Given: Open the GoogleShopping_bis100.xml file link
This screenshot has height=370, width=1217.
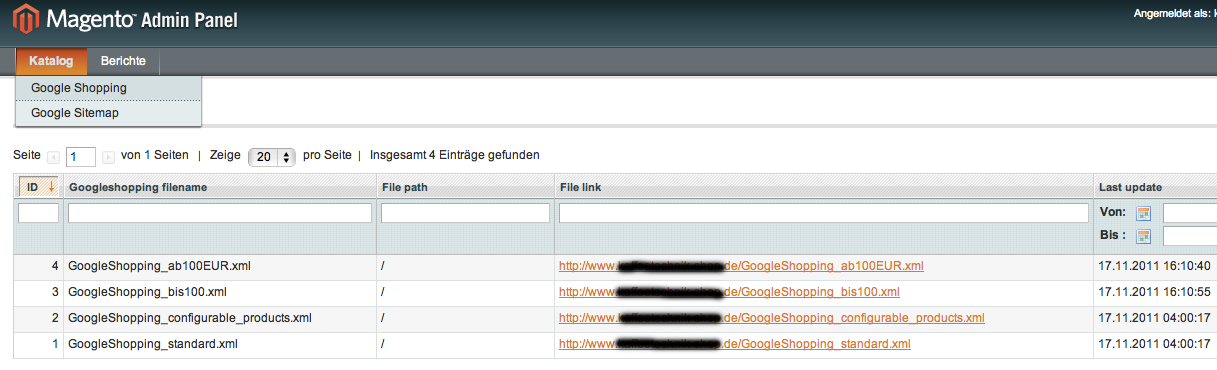Looking at the screenshot, I should coord(729,292).
